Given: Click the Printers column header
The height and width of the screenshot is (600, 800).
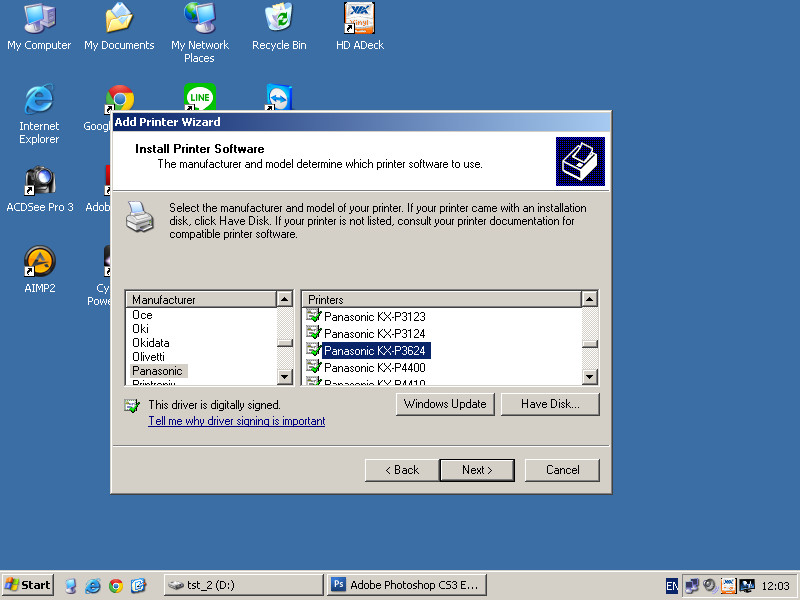Looking at the screenshot, I should pyautogui.click(x=441, y=299).
